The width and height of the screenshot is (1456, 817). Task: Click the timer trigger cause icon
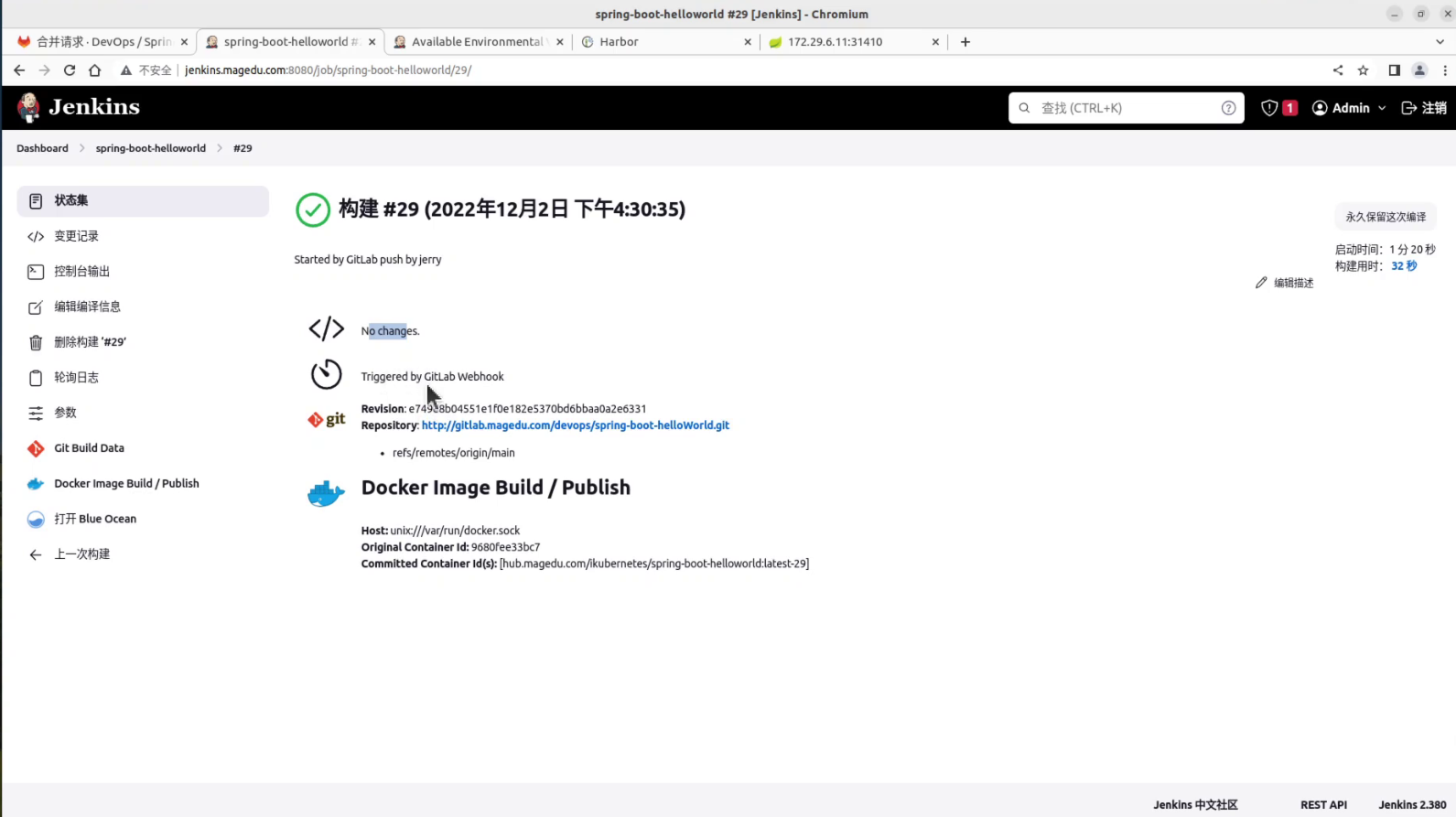pyautogui.click(x=326, y=374)
